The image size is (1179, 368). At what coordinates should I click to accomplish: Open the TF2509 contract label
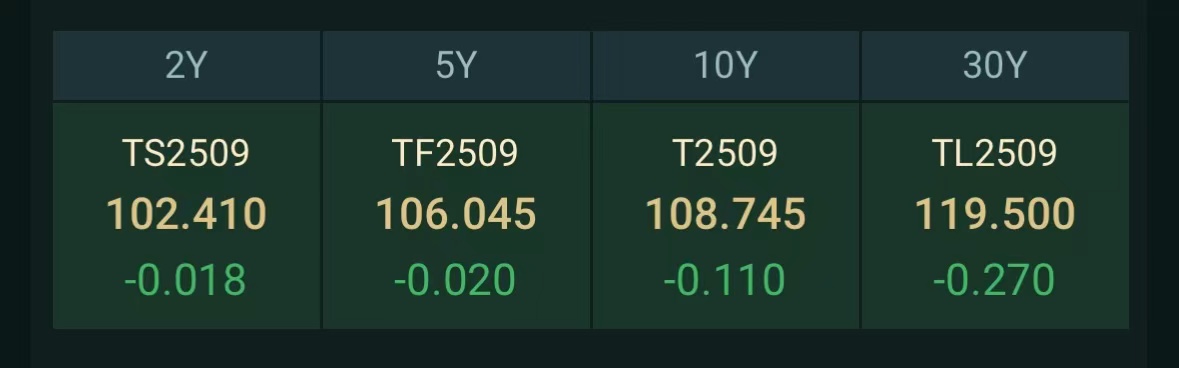pos(455,154)
